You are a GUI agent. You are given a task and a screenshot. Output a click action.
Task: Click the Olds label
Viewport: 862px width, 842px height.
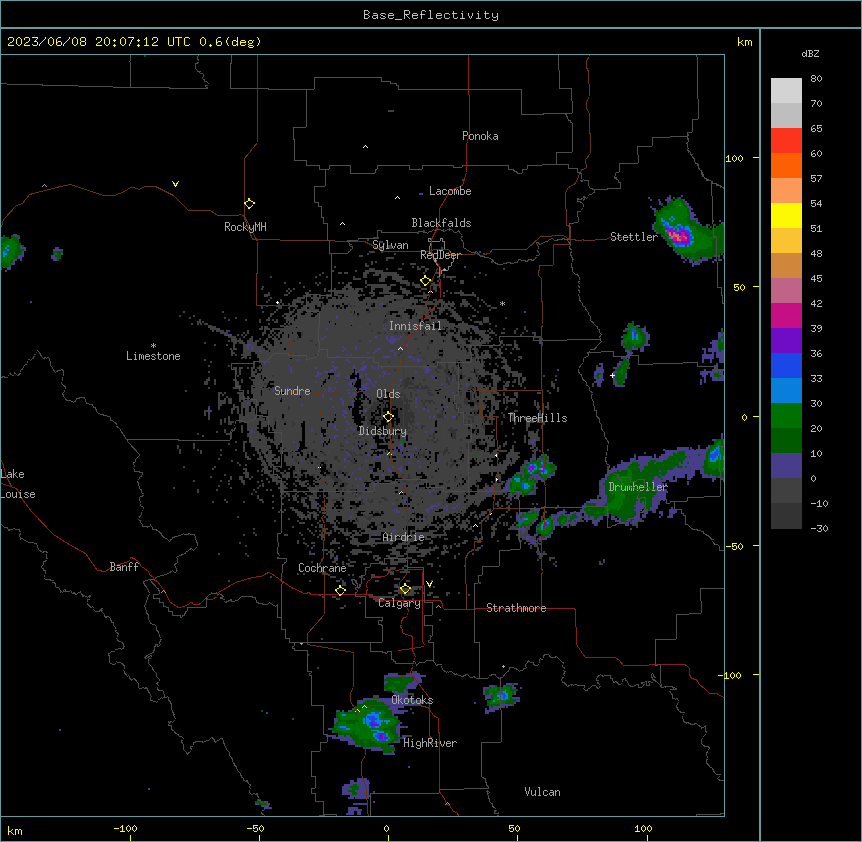[388, 394]
